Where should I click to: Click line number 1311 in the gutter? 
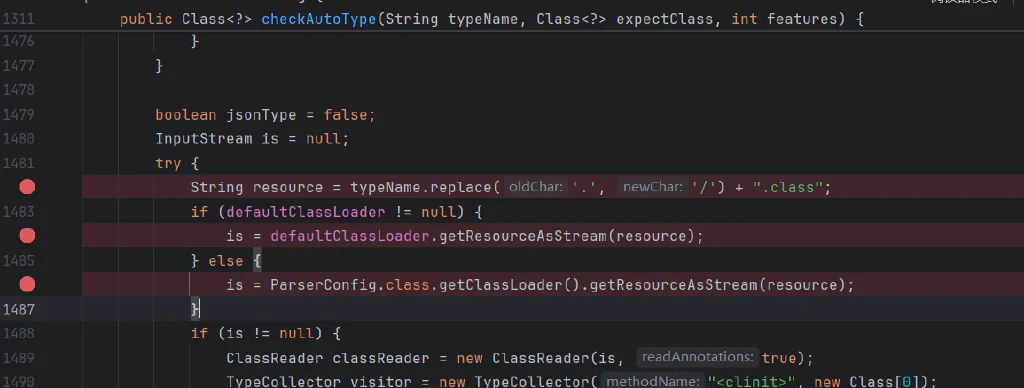click(x=18, y=19)
